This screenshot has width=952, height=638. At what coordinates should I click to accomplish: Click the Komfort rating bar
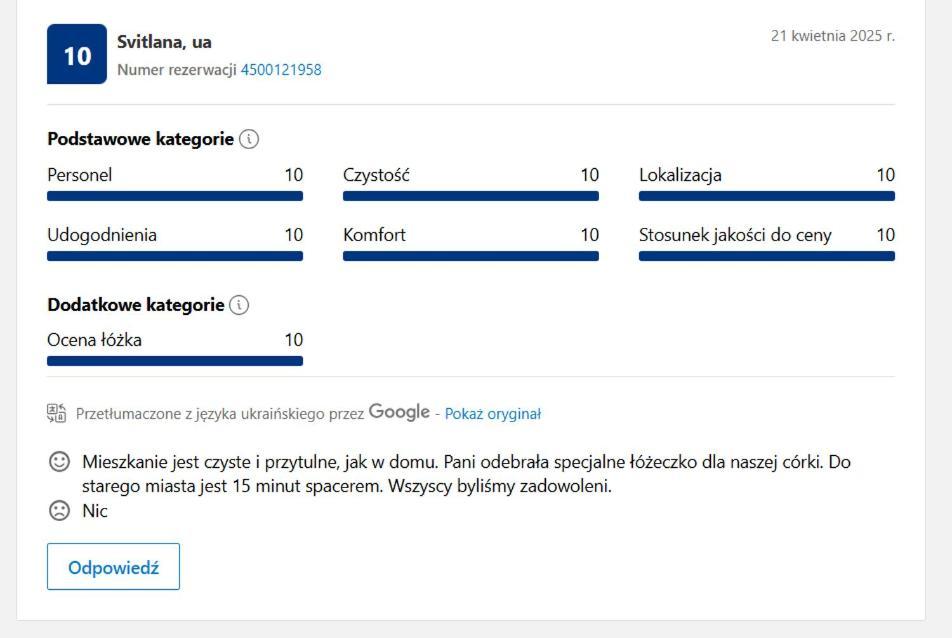pyautogui.click(x=471, y=256)
